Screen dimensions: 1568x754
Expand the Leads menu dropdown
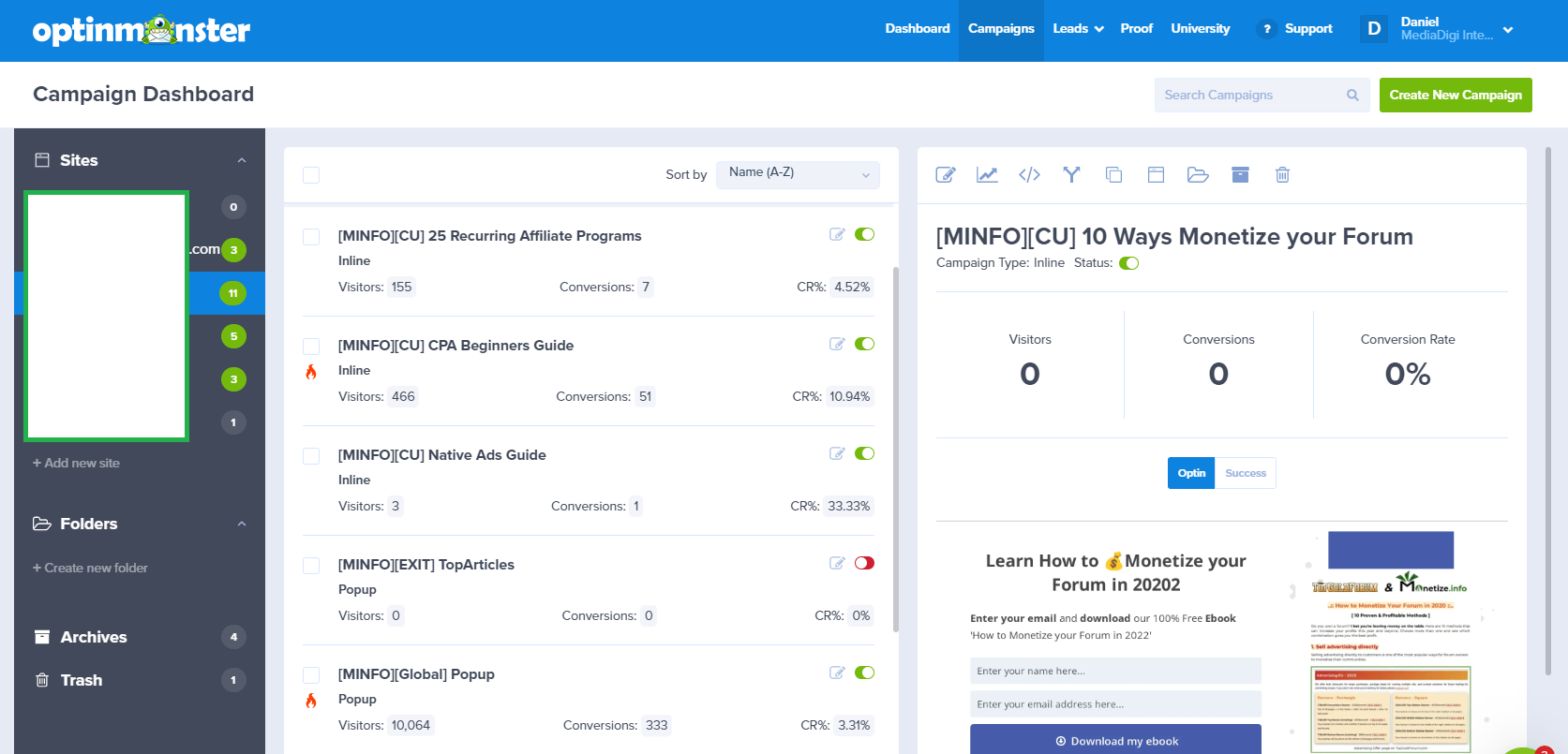click(x=1078, y=29)
